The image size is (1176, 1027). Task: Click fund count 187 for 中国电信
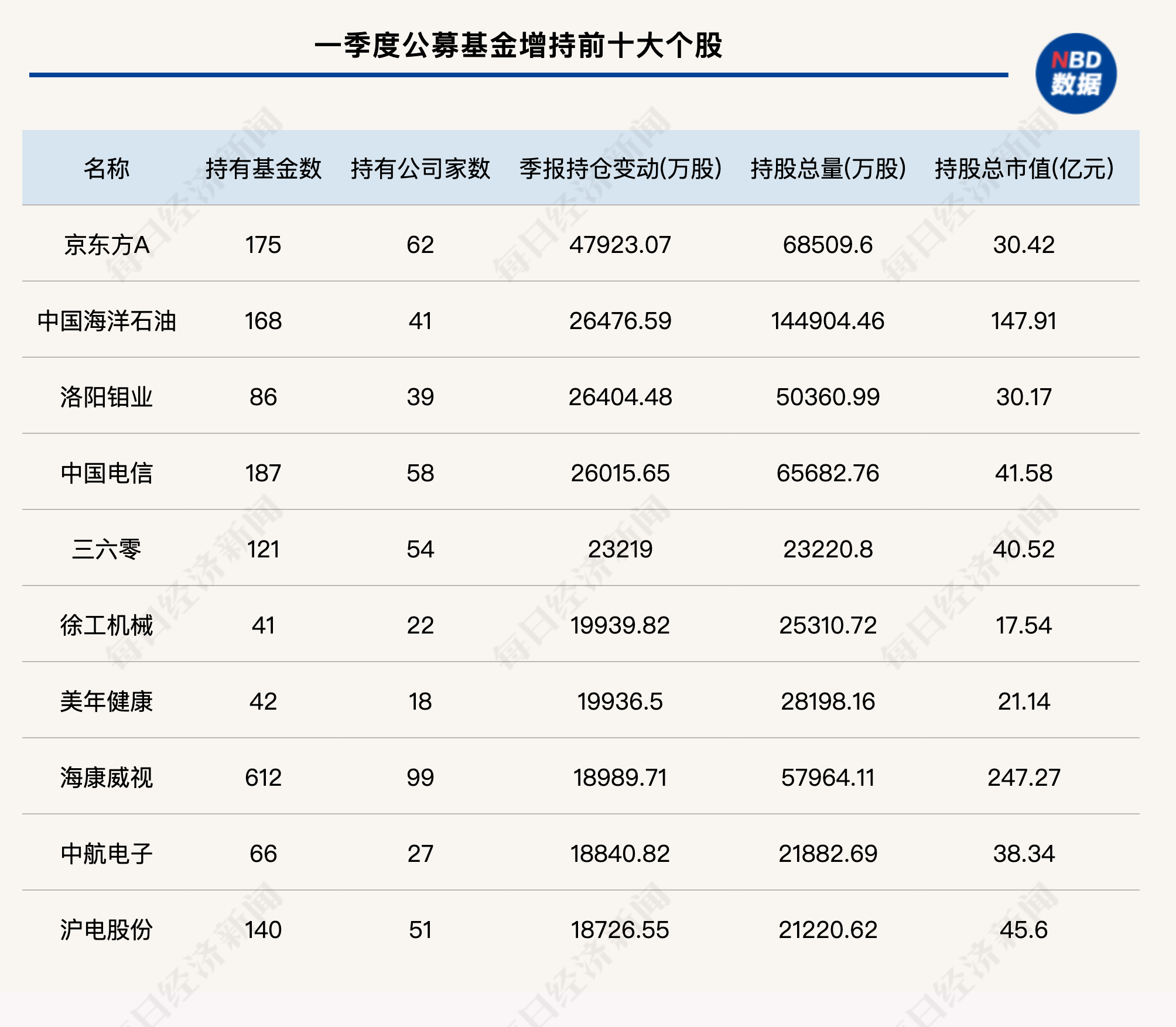264,473
